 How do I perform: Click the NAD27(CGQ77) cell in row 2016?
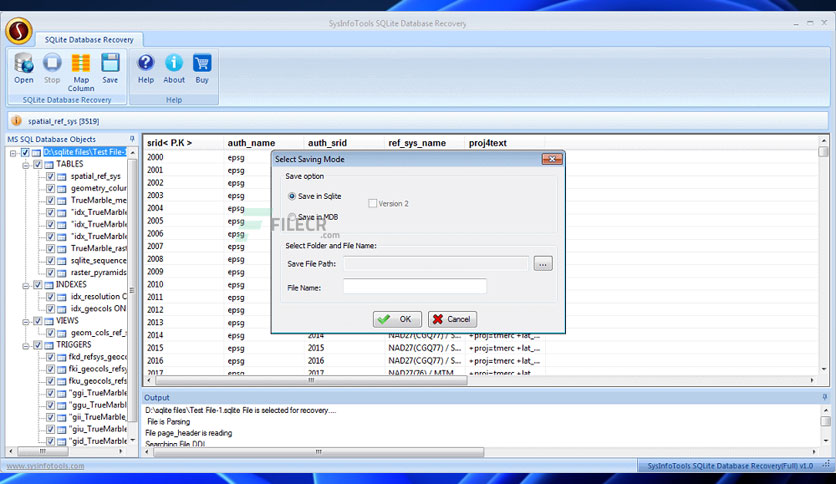(425, 361)
